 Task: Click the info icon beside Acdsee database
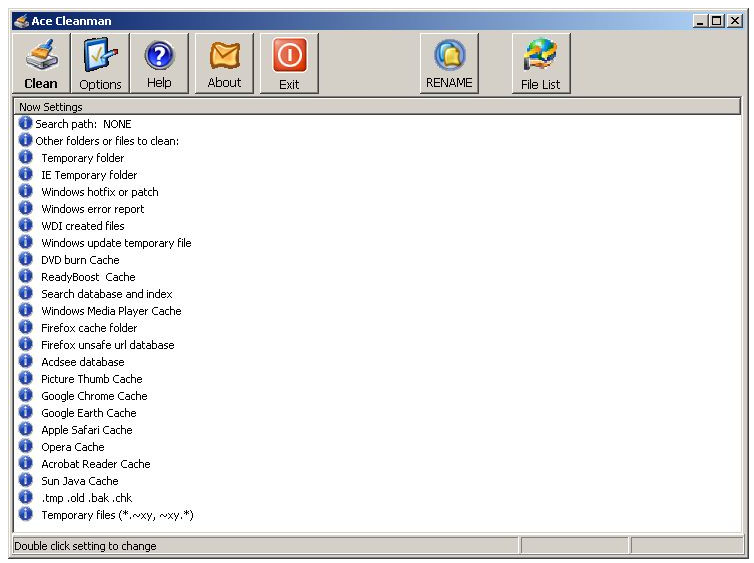click(x=25, y=362)
